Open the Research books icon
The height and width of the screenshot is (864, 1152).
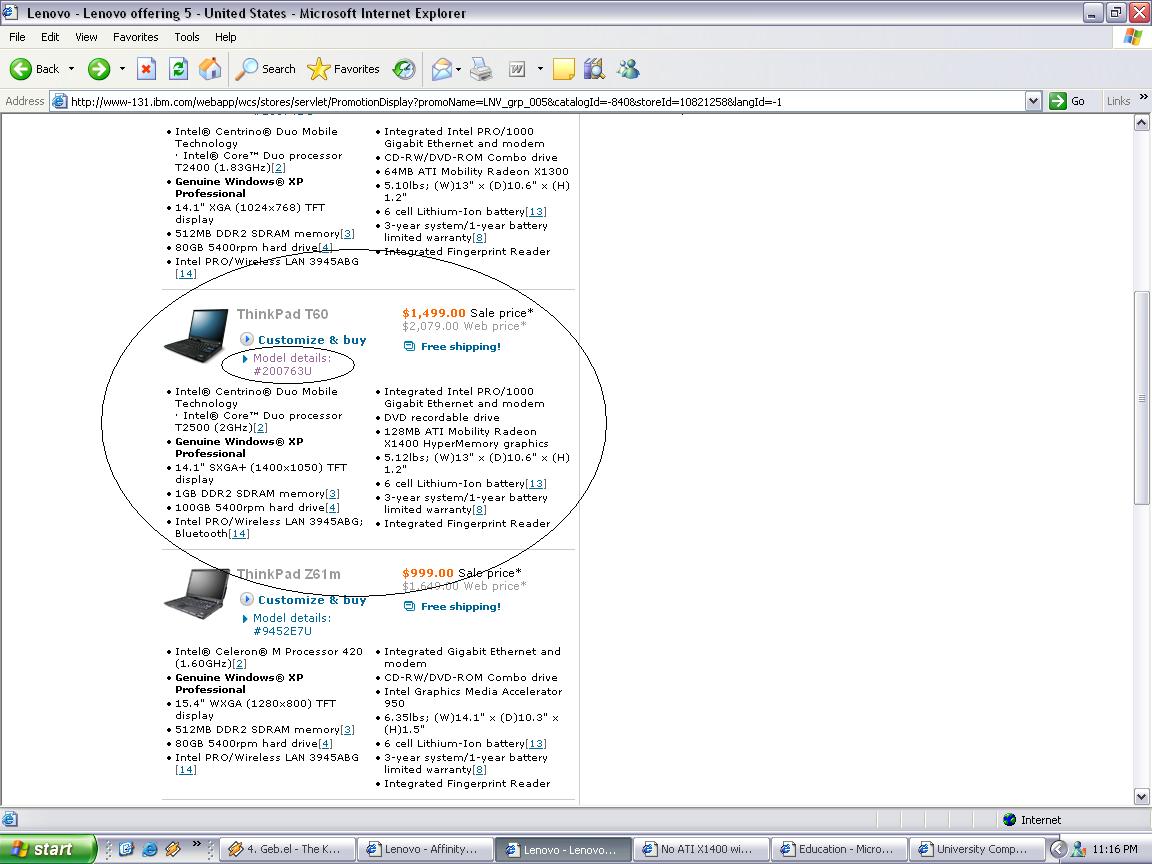[594, 69]
